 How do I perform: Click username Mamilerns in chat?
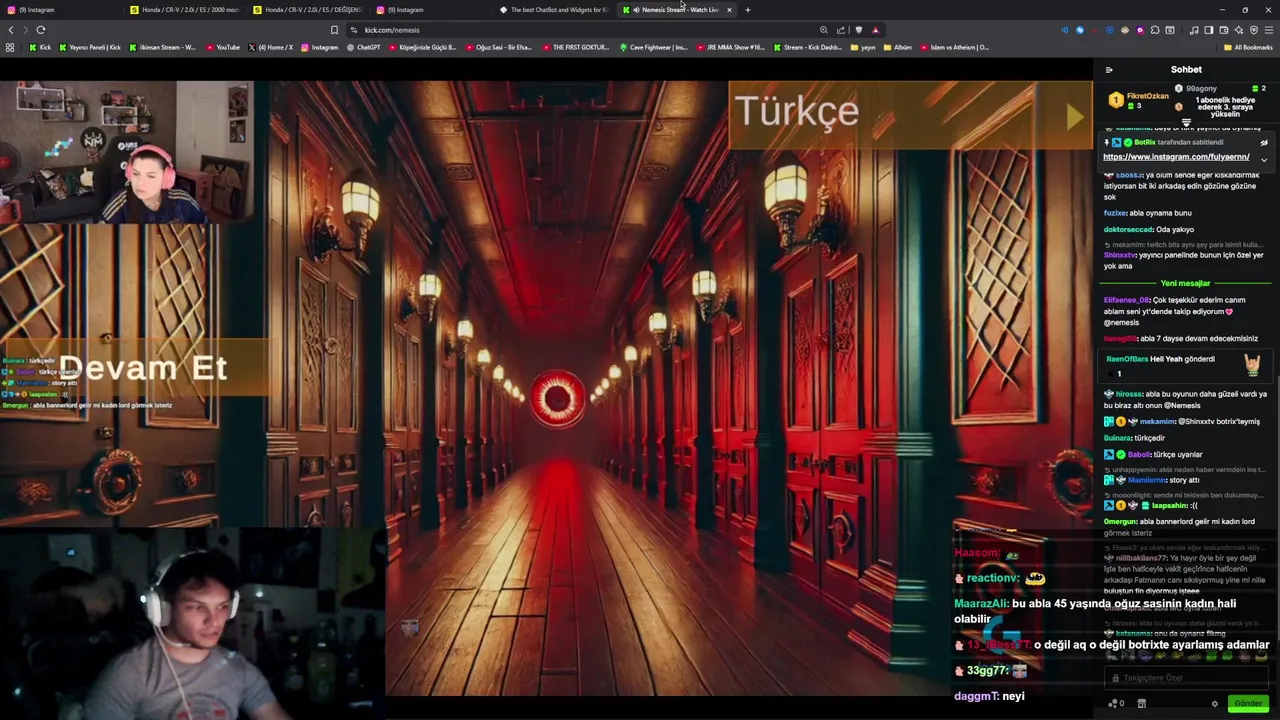1147,480
